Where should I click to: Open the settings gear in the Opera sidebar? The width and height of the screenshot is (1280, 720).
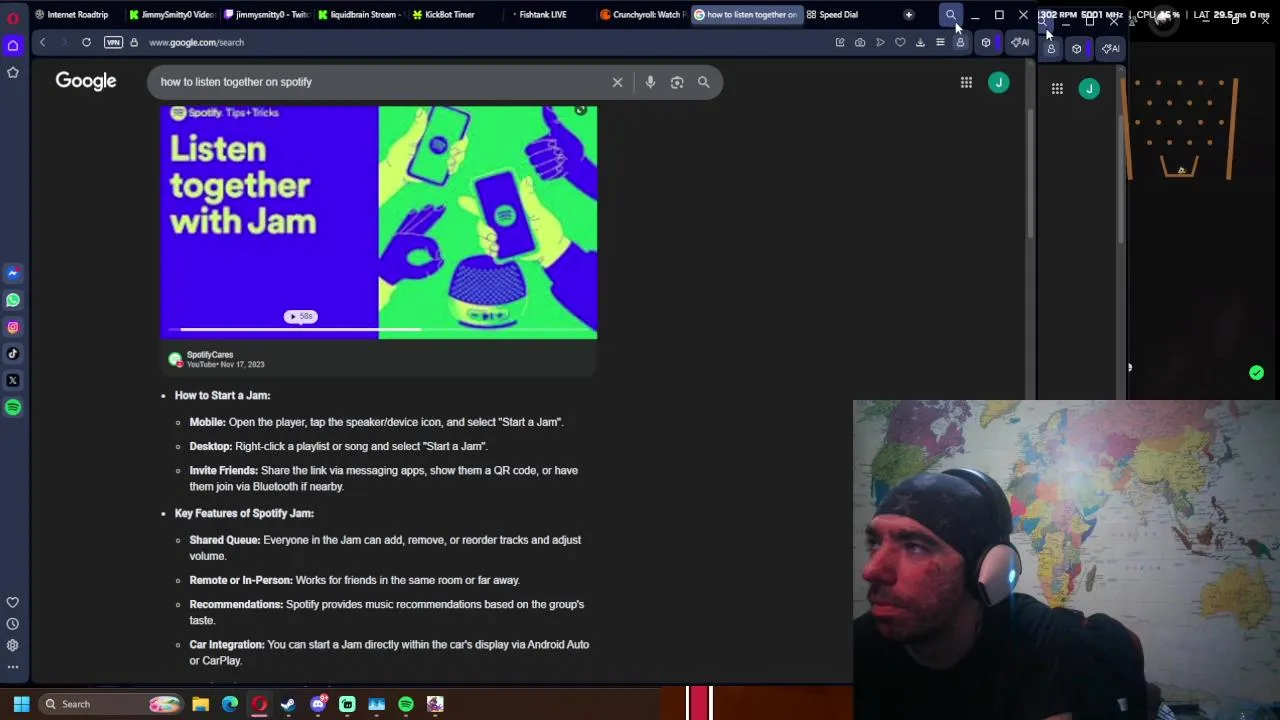coord(13,645)
